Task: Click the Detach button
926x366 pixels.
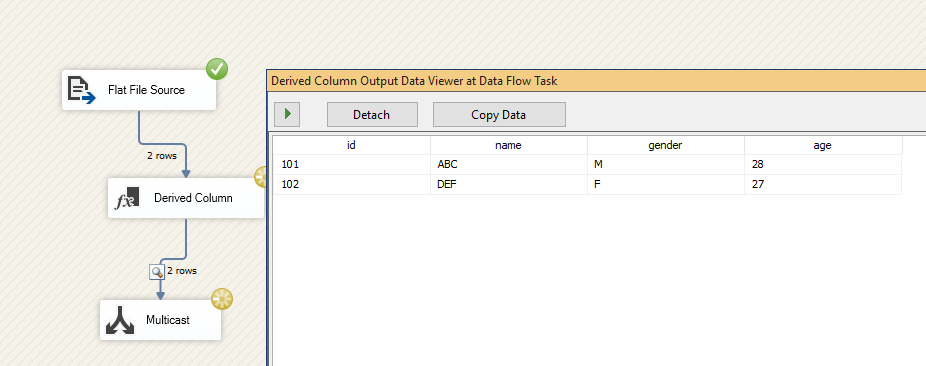Action: (x=372, y=115)
